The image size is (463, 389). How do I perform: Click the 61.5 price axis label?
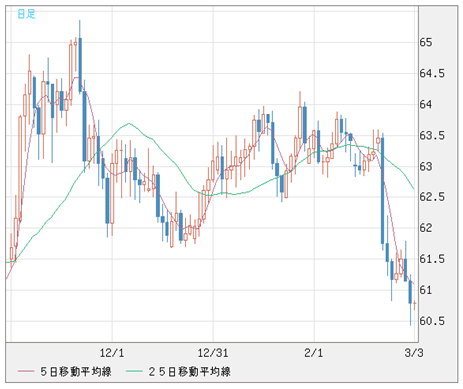pos(432,259)
